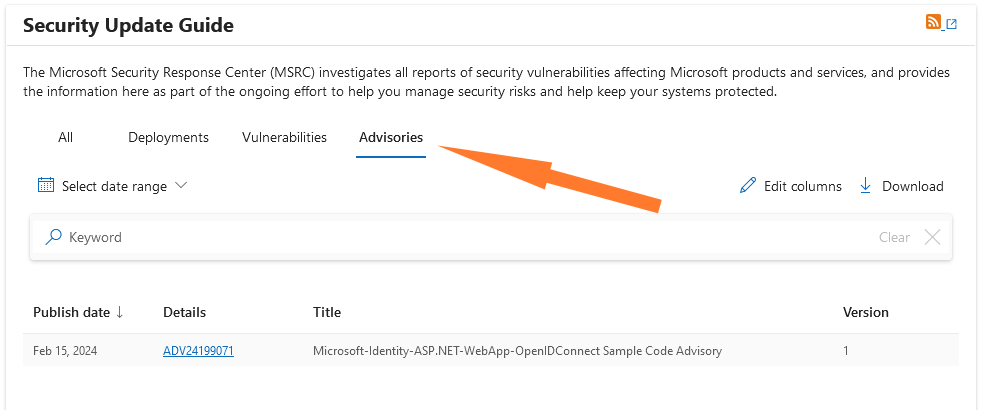This screenshot has height=410, width=981.
Task: Switch to the All tab
Action: point(65,137)
